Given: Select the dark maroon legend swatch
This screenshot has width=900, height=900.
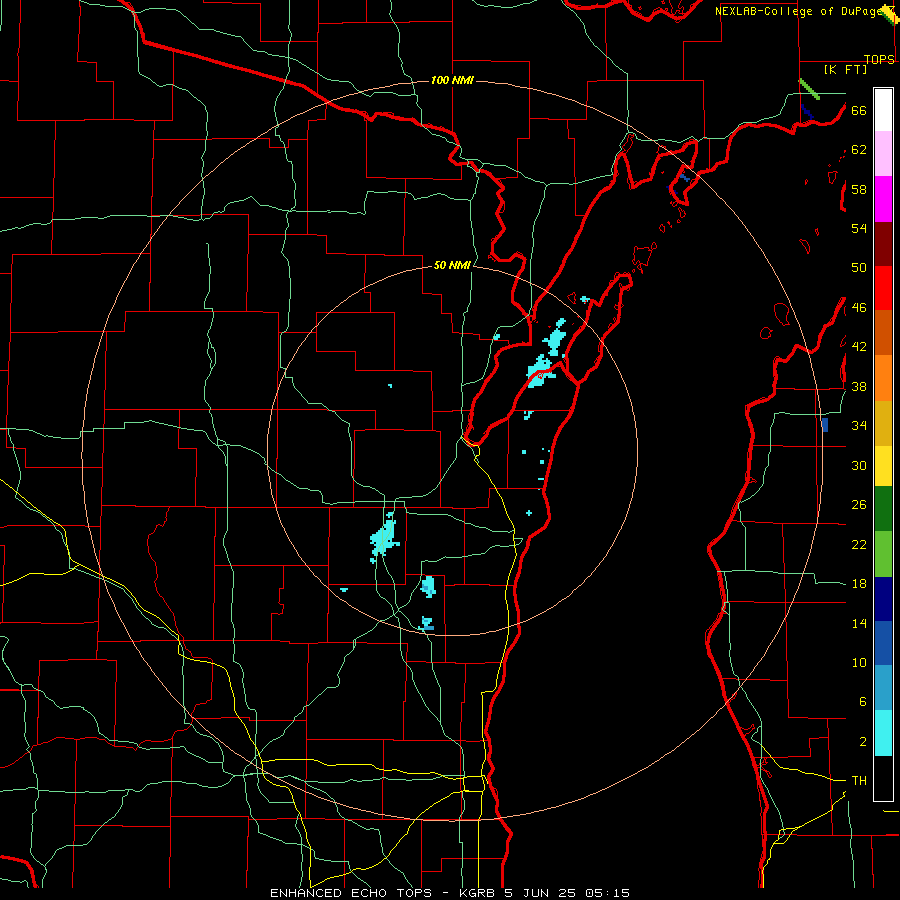Looking at the screenshot, I should pos(883,244).
